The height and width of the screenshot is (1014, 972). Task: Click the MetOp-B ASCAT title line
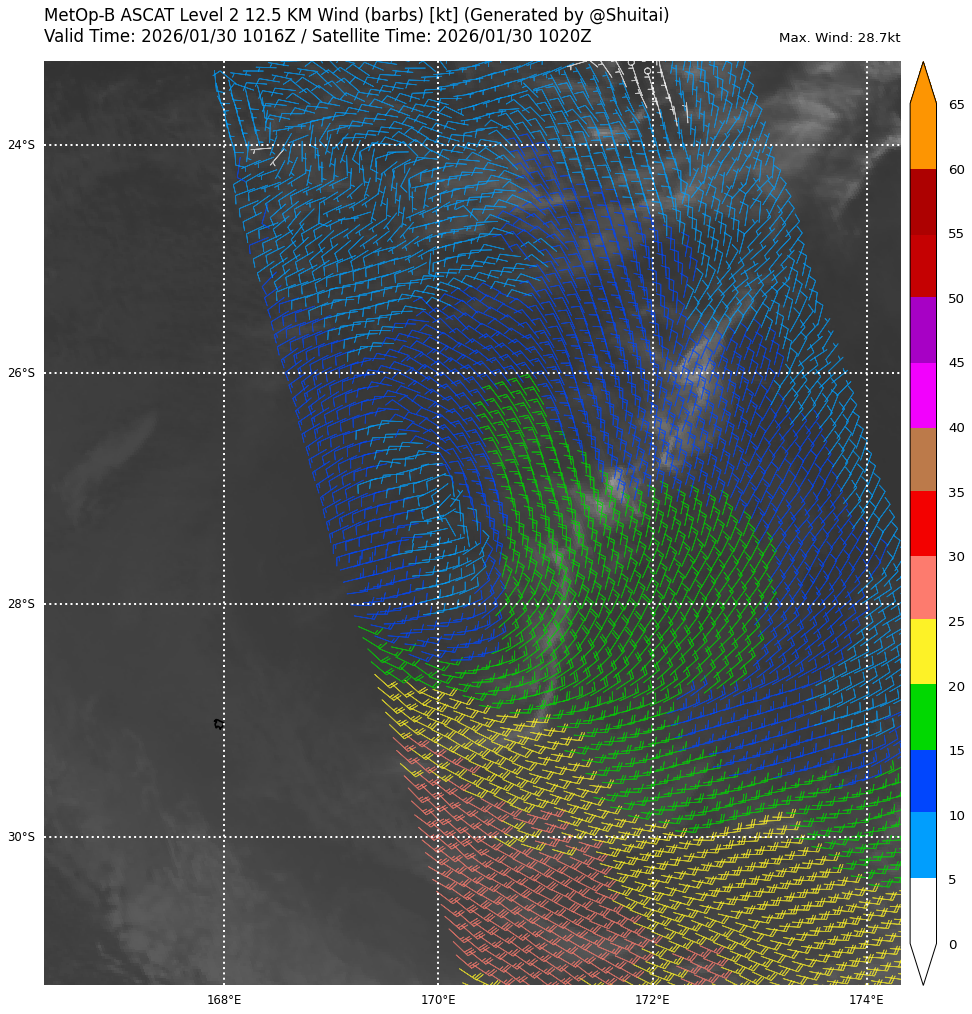[x=356, y=16]
